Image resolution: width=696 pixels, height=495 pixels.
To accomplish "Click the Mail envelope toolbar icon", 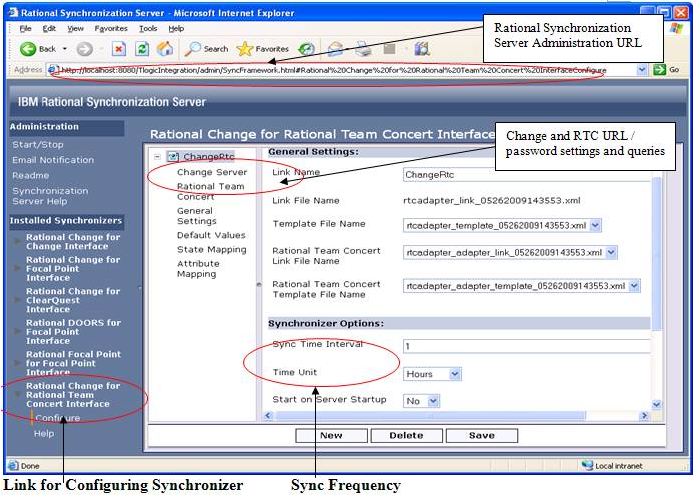I will pos(336,49).
